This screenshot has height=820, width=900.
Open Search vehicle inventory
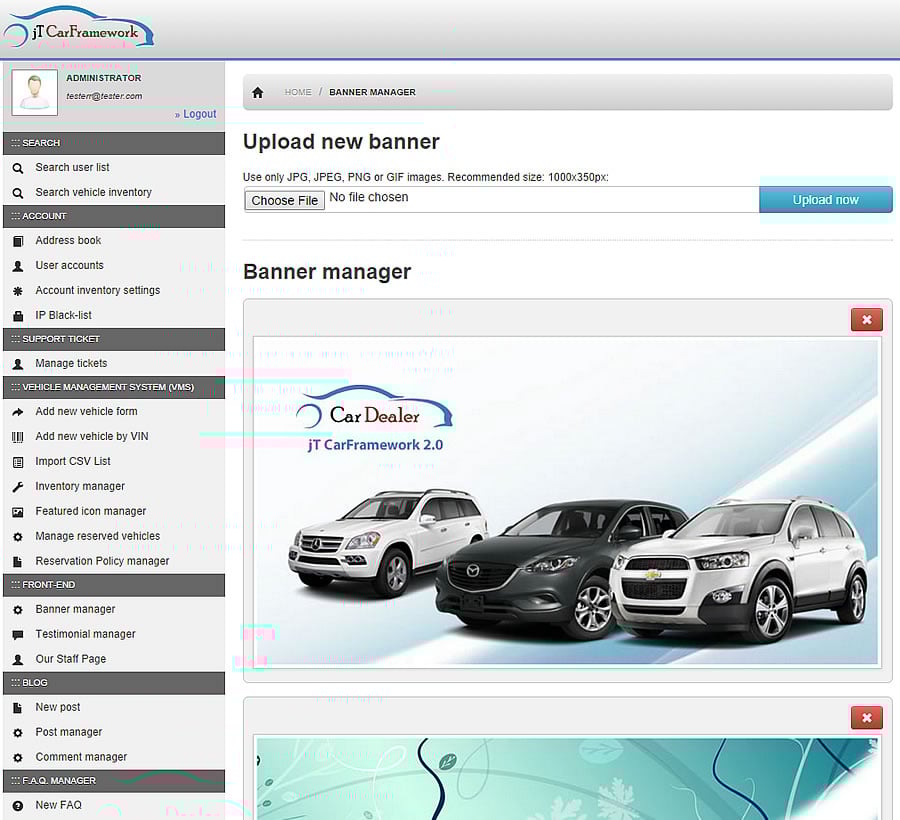pos(94,192)
